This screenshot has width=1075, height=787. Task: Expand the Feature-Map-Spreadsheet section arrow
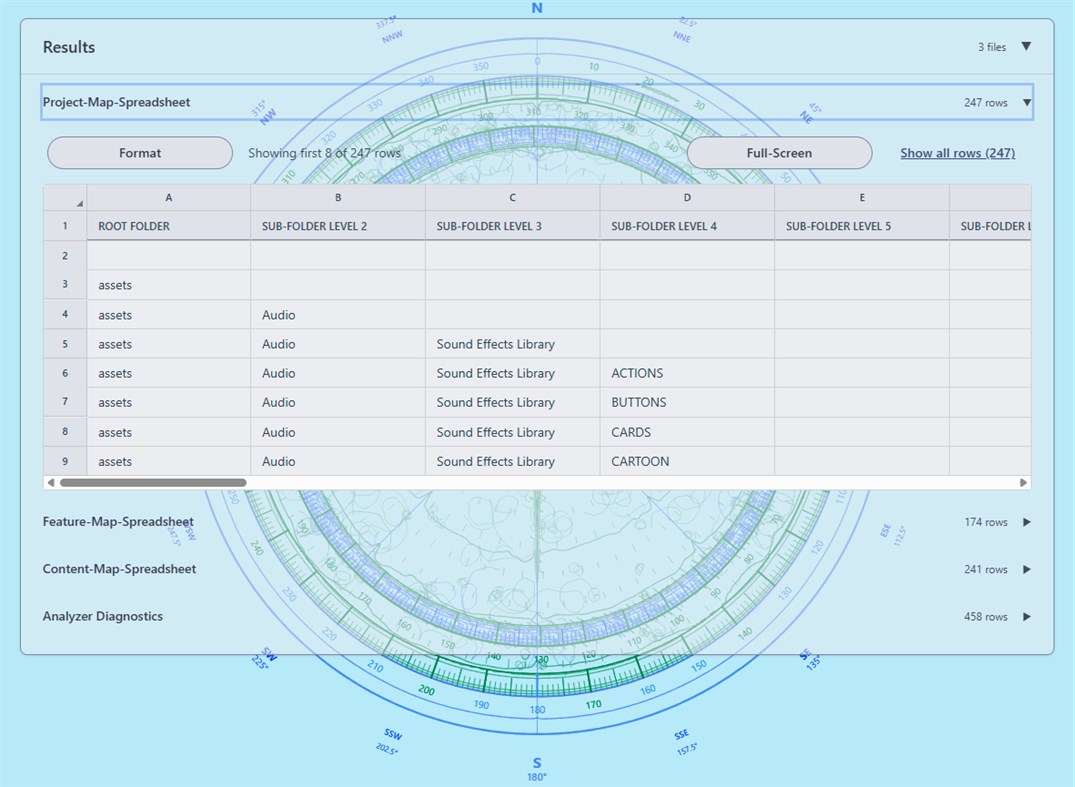click(1026, 522)
